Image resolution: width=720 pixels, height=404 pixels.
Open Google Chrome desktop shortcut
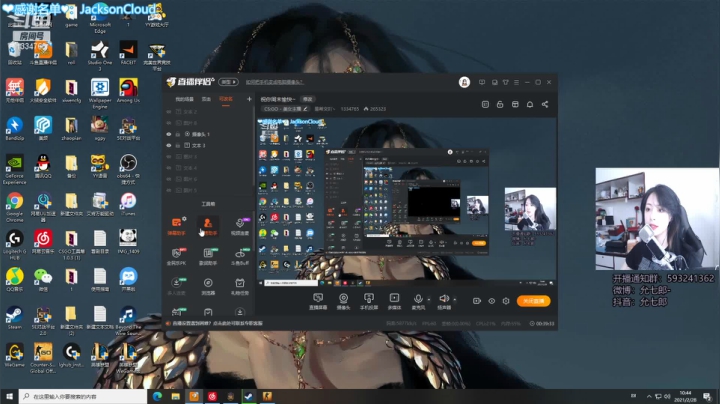(x=14, y=207)
